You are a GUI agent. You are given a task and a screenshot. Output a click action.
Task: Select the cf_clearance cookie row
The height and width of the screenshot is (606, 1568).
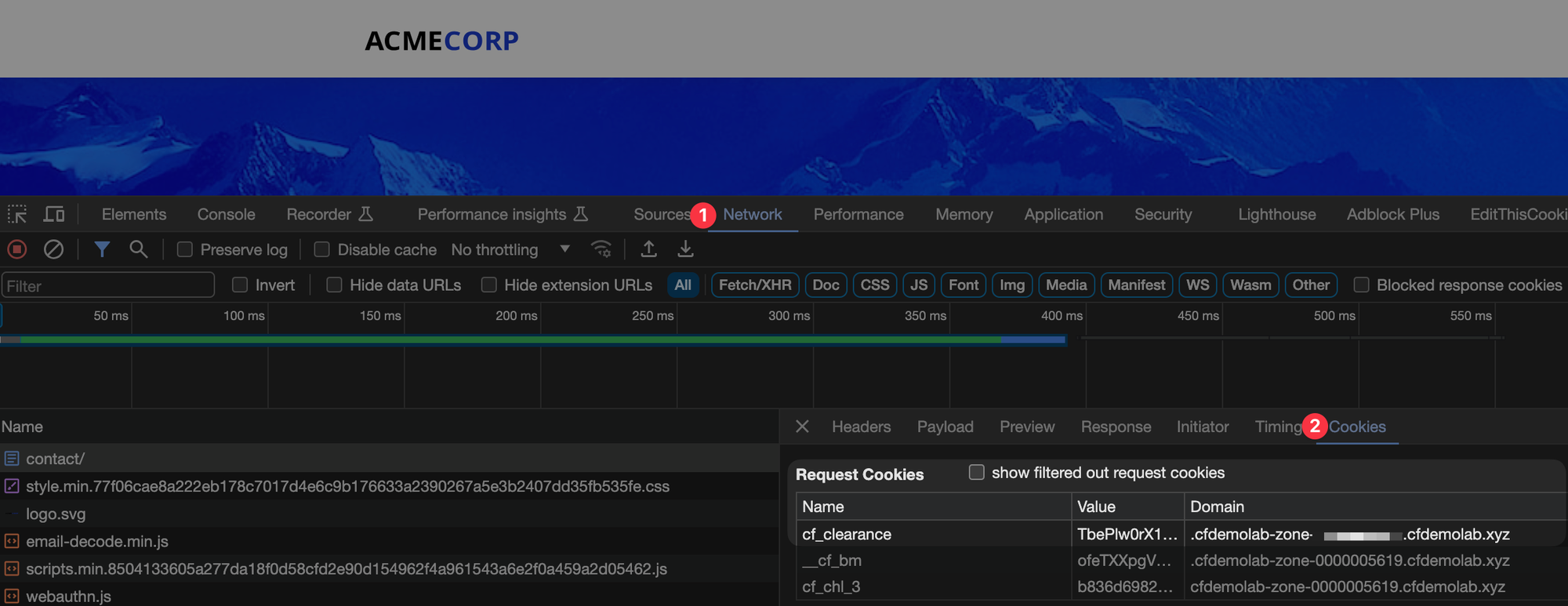1181,534
